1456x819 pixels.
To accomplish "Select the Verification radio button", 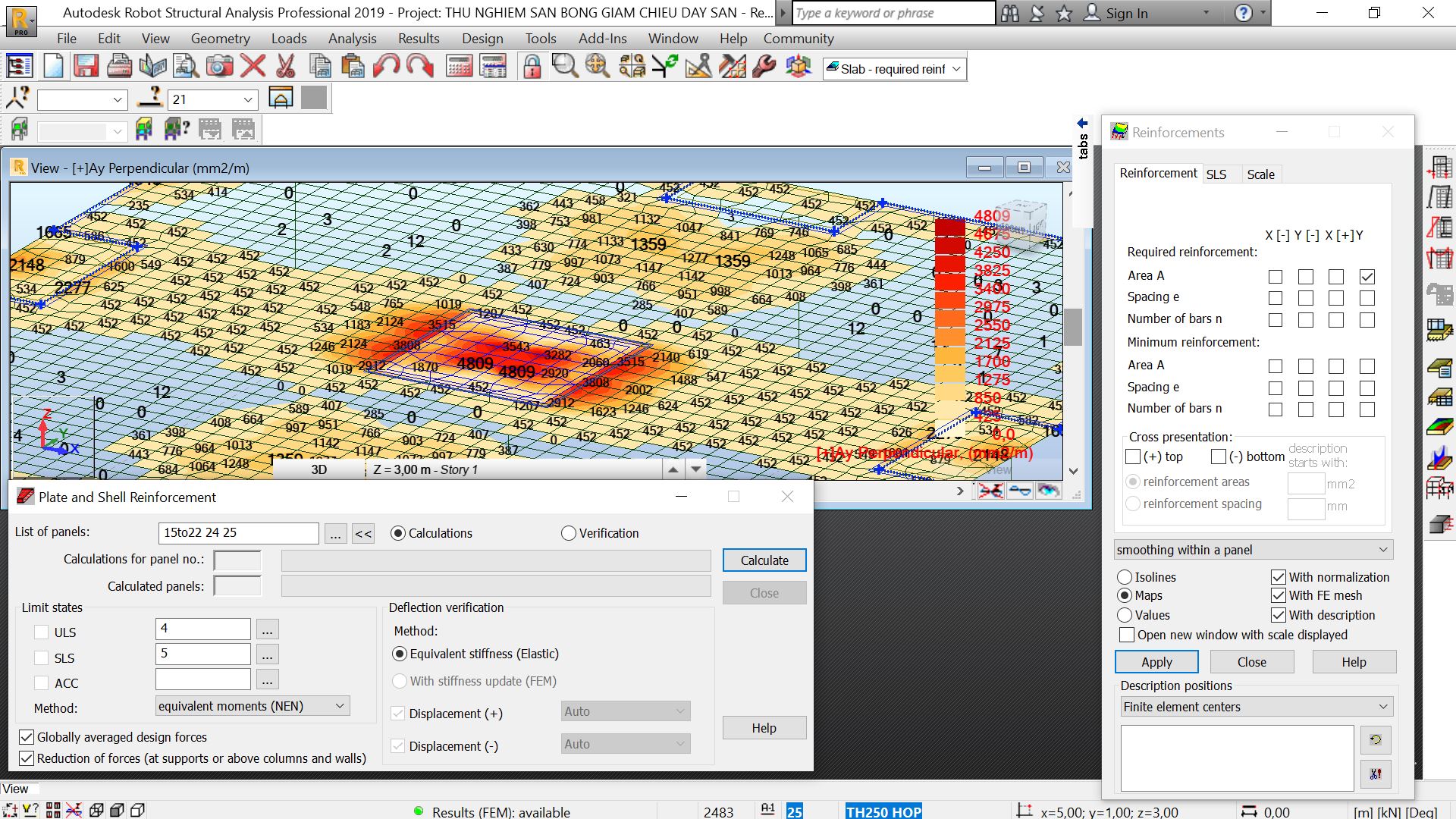I will pos(569,533).
